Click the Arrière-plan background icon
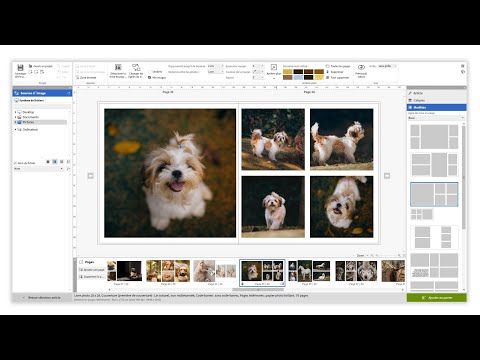480x360 pixels. coord(274,67)
